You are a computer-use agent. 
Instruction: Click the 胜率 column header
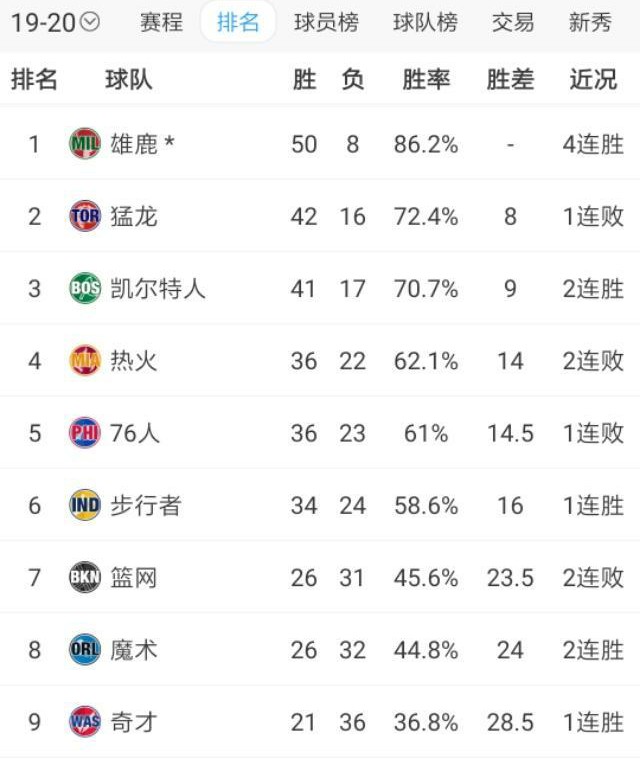426,80
